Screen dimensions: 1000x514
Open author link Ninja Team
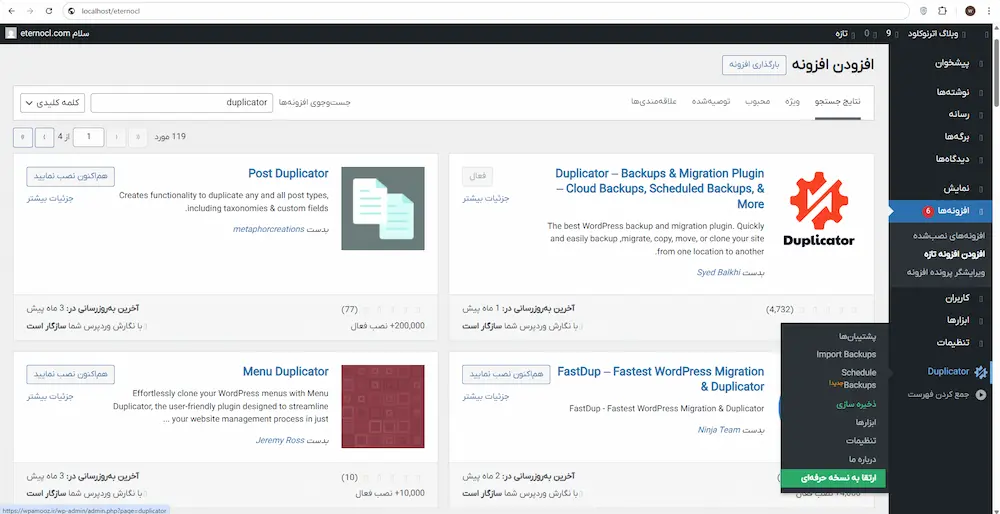719,430
